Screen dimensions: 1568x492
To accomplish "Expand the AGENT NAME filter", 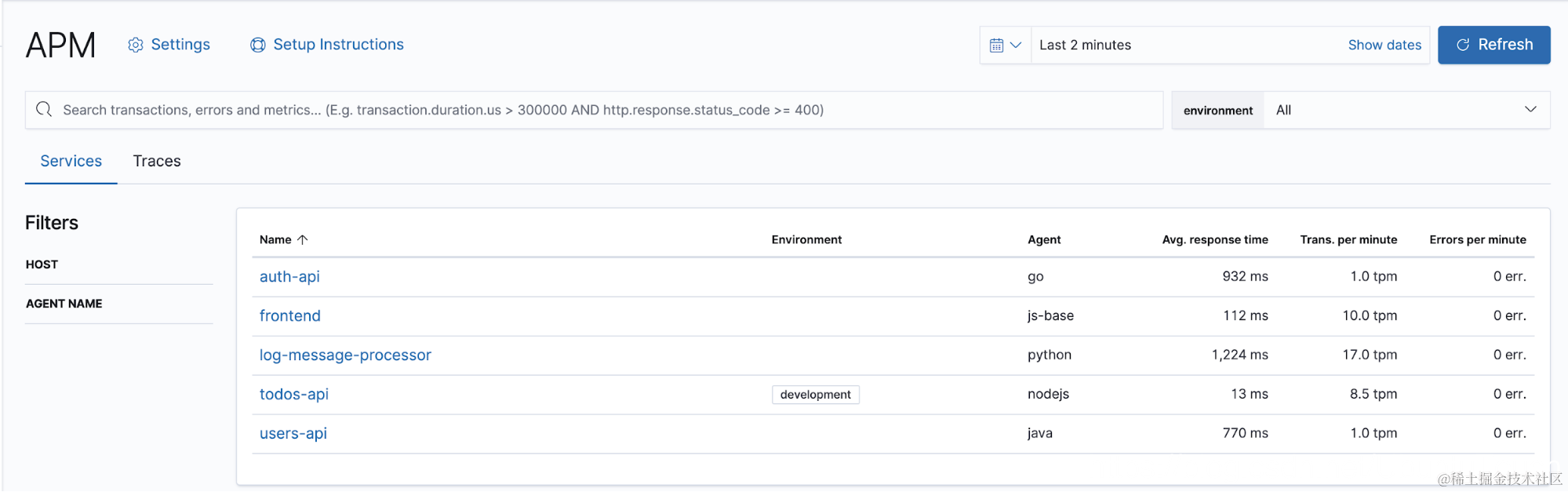I will [x=64, y=304].
